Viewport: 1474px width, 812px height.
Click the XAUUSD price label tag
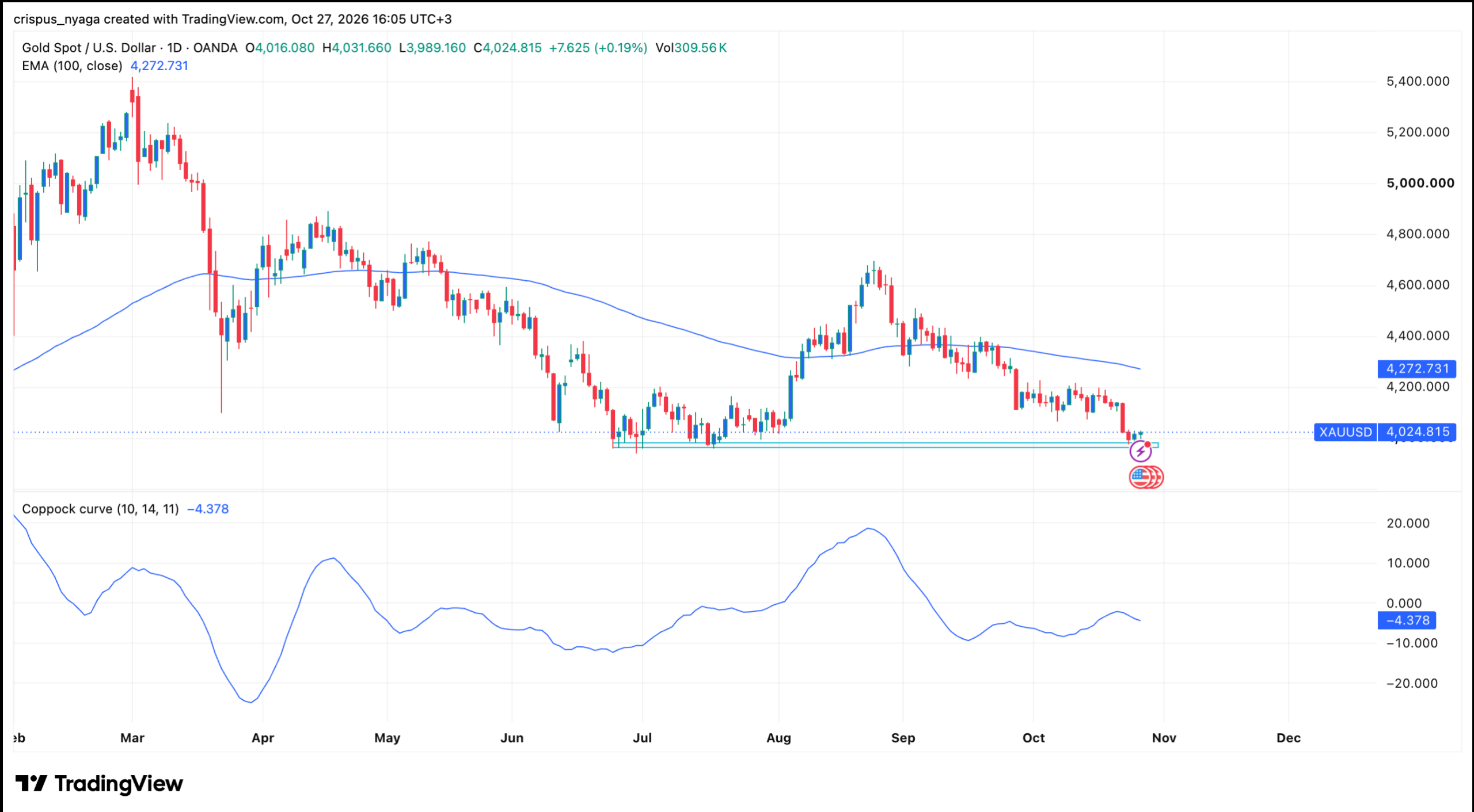[x=1345, y=432]
